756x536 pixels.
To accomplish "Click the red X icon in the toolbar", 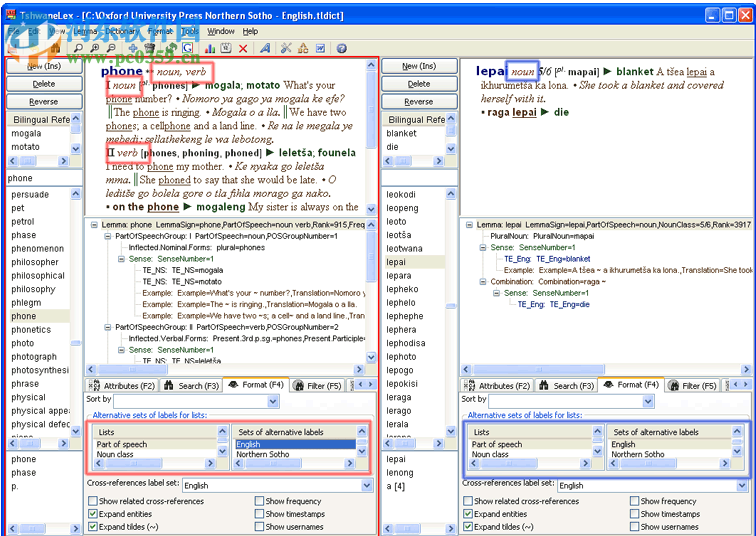I will 243,48.
